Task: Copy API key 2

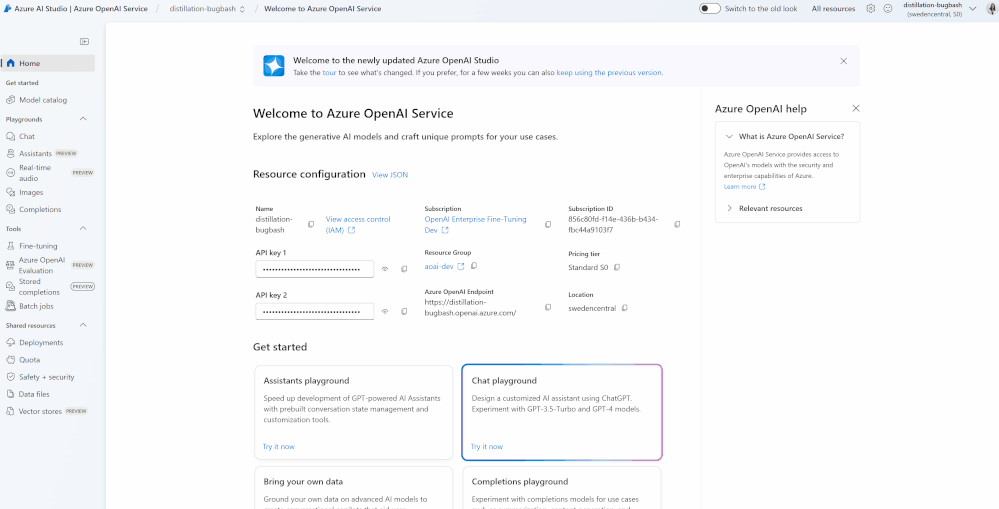Action: [x=404, y=312]
